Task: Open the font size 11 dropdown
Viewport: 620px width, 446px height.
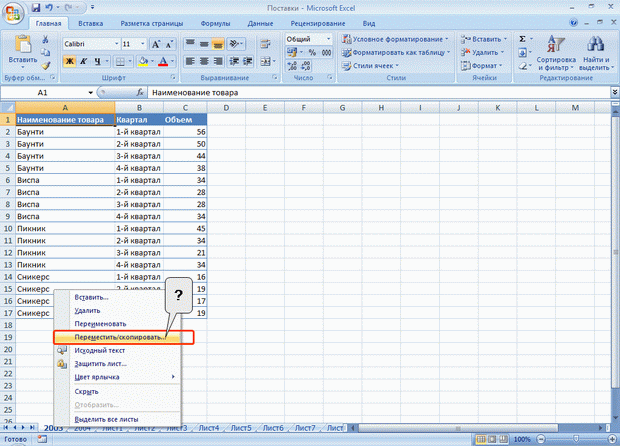Action: click(x=143, y=44)
